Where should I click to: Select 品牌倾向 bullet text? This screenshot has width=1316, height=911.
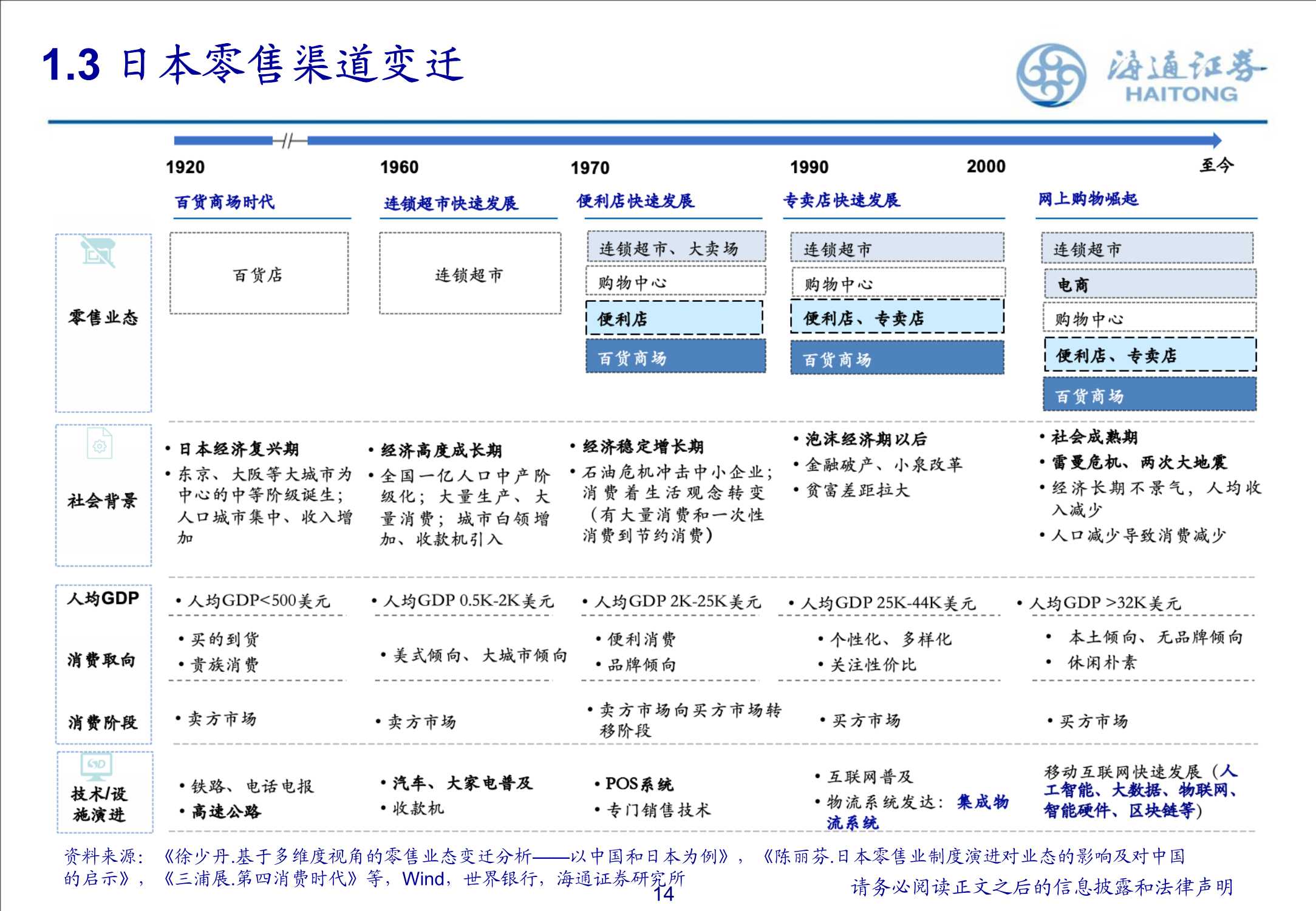pos(642,665)
